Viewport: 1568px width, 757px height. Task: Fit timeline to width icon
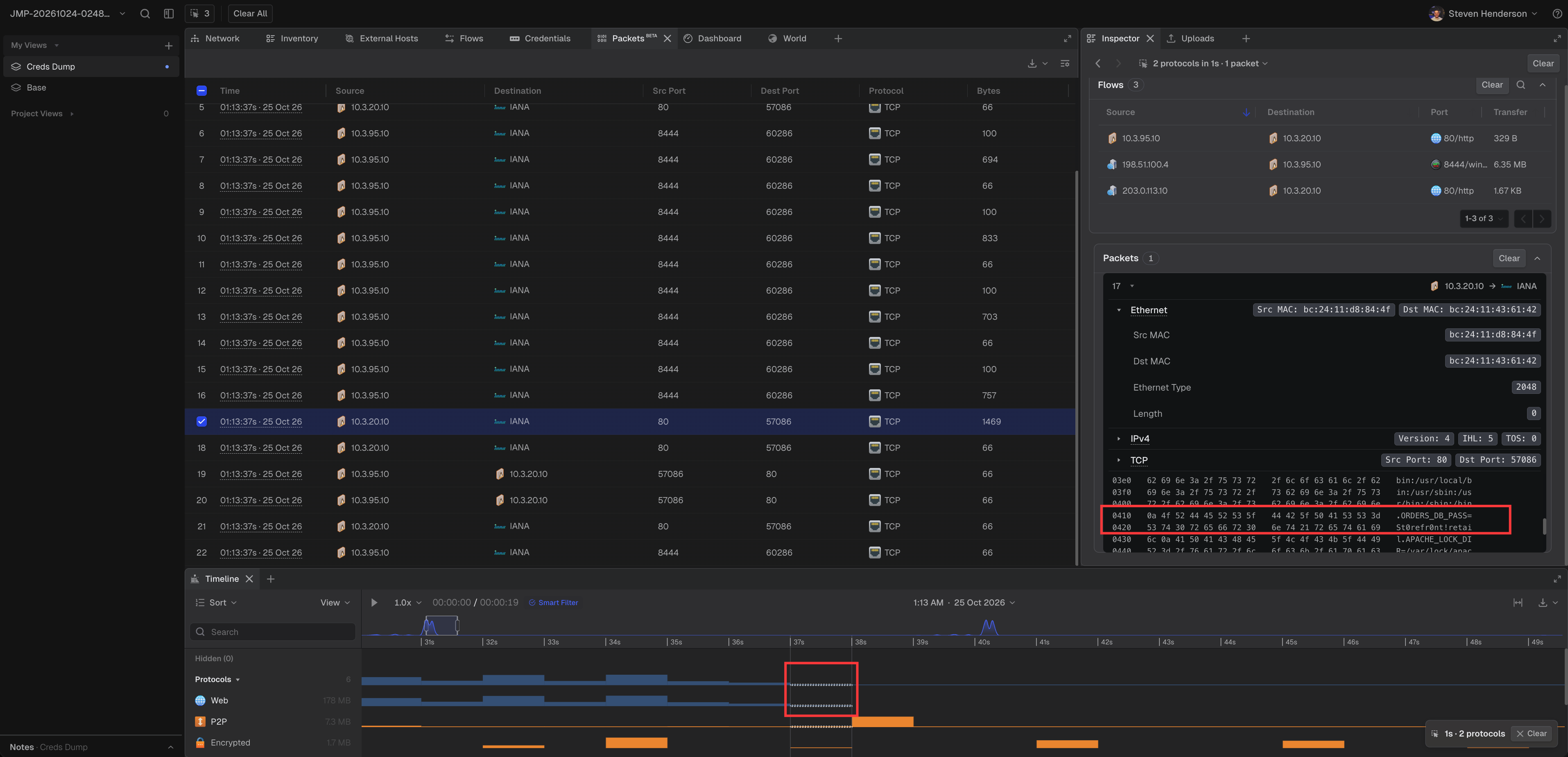(1518, 602)
